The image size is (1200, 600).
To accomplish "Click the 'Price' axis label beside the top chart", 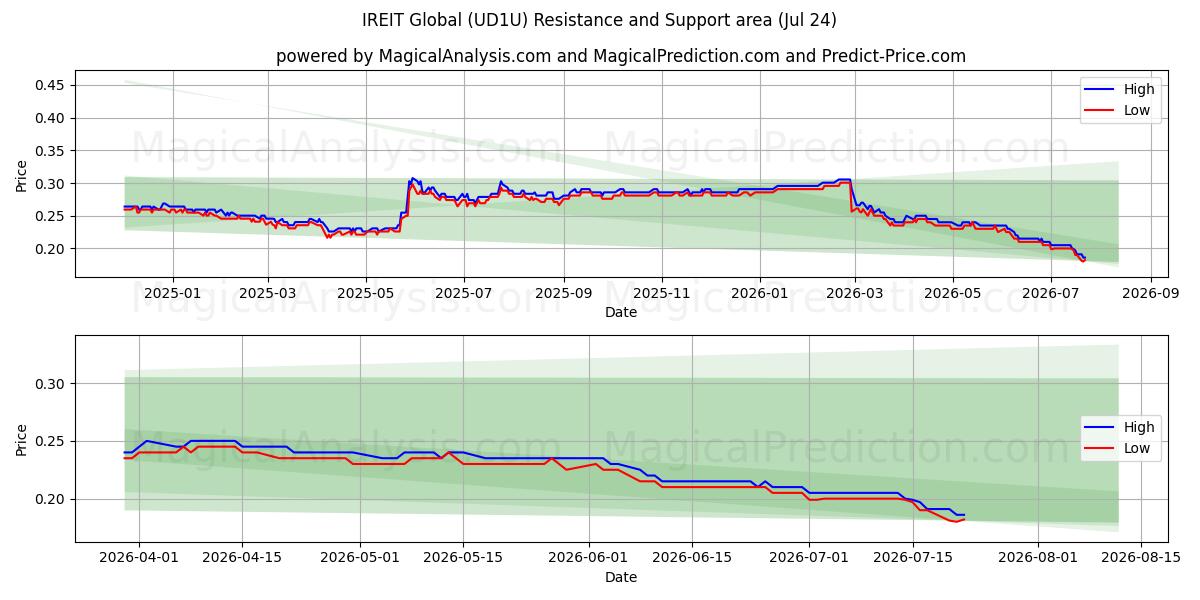I will [22, 176].
